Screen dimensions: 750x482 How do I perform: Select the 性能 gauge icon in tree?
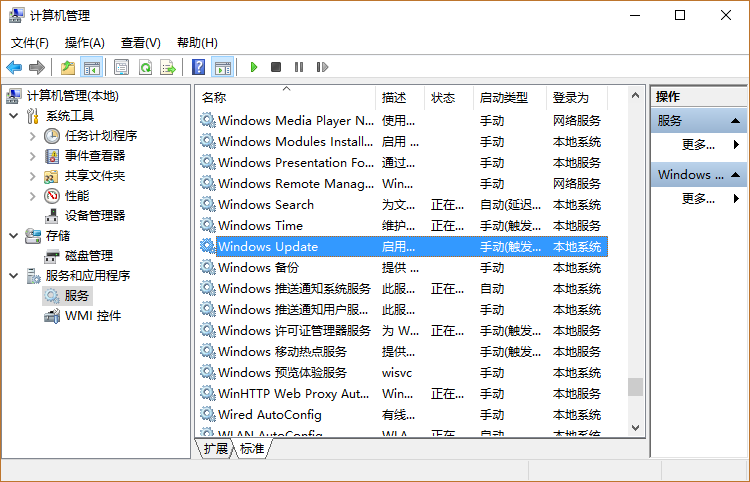click(52, 196)
